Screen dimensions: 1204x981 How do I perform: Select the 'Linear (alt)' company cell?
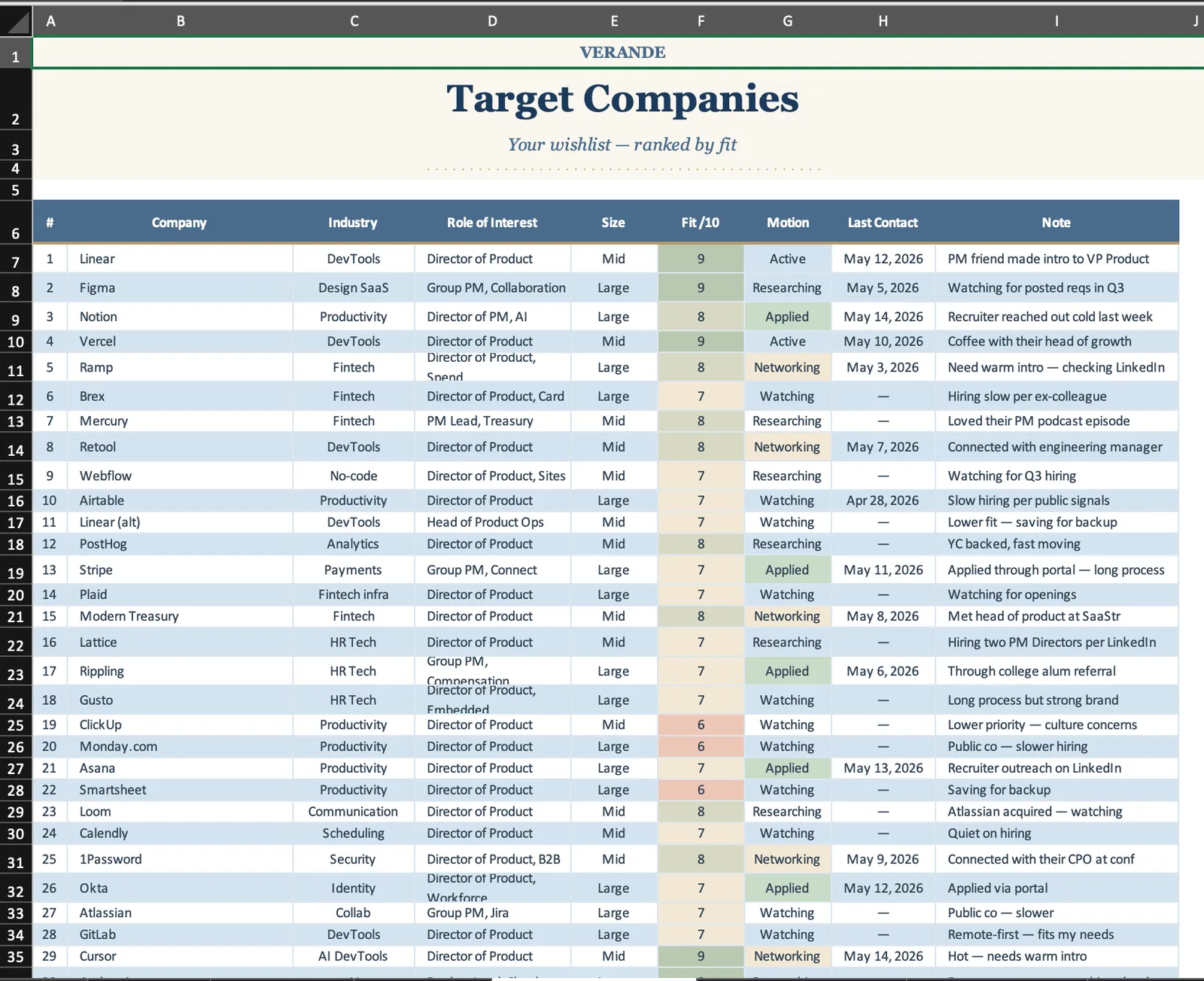tap(180, 522)
